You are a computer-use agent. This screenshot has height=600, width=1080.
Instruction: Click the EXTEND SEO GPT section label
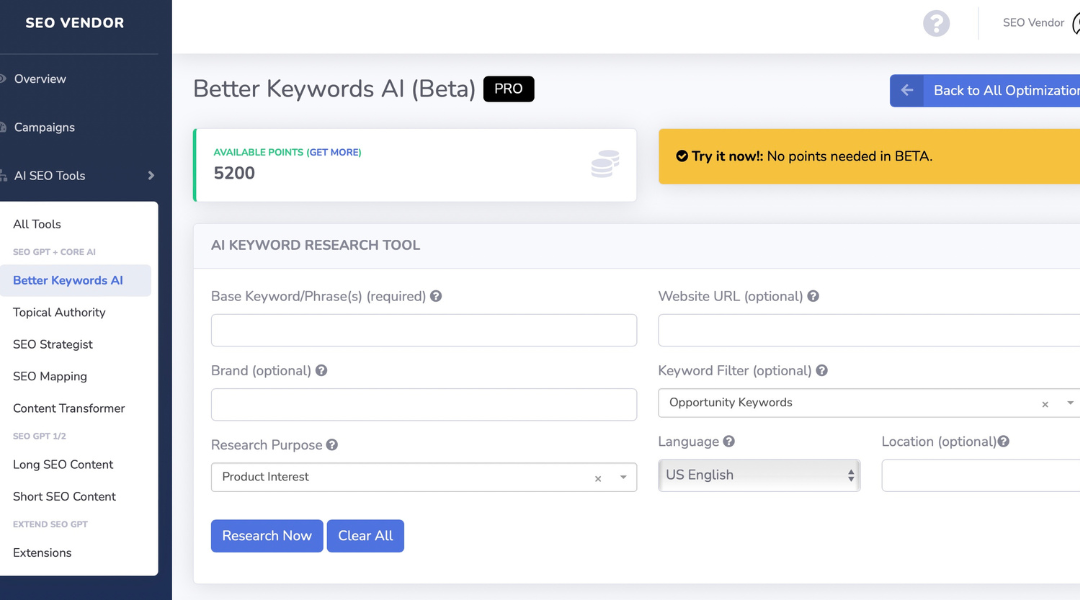tap(50, 524)
